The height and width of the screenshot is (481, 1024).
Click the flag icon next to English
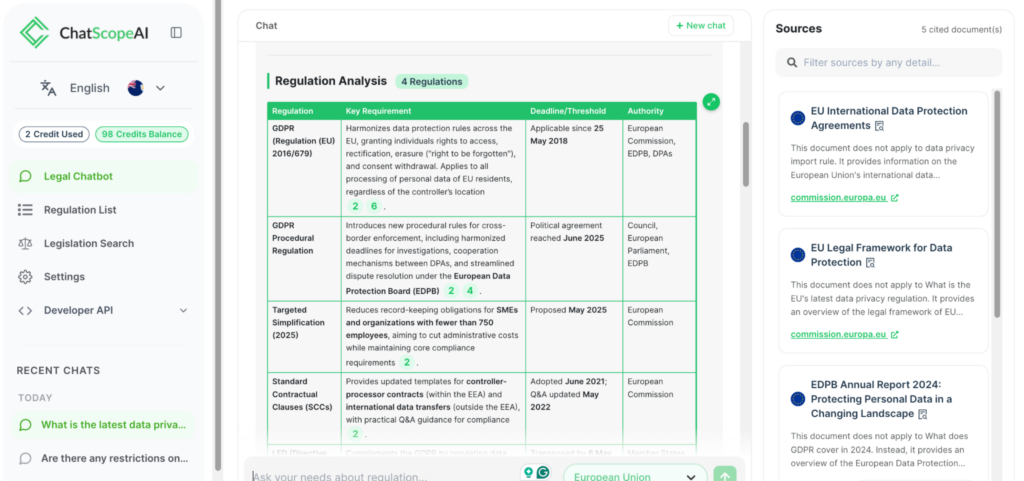135,88
